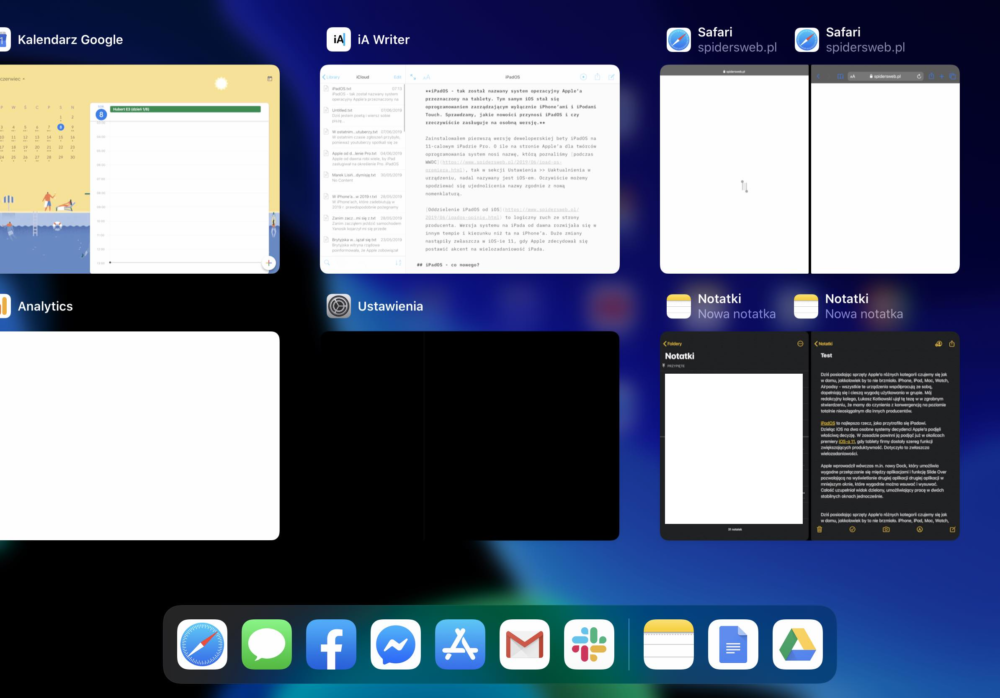Tap the tabs overview icon in Safari toolbar
Screen dimensions: 1000x698
tap(952, 77)
